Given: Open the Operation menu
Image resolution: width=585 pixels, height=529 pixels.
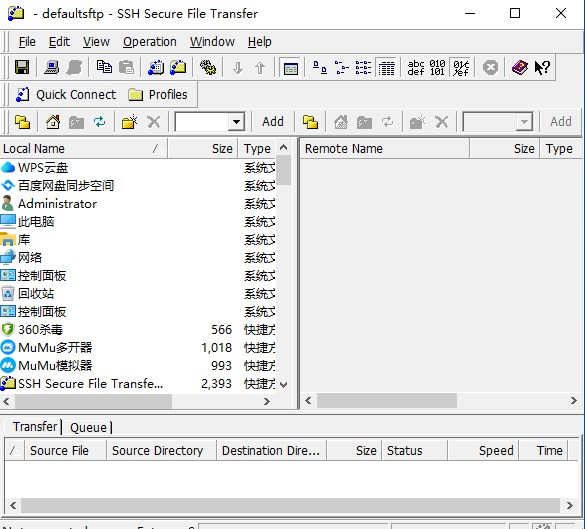Looking at the screenshot, I should point(150,42).
